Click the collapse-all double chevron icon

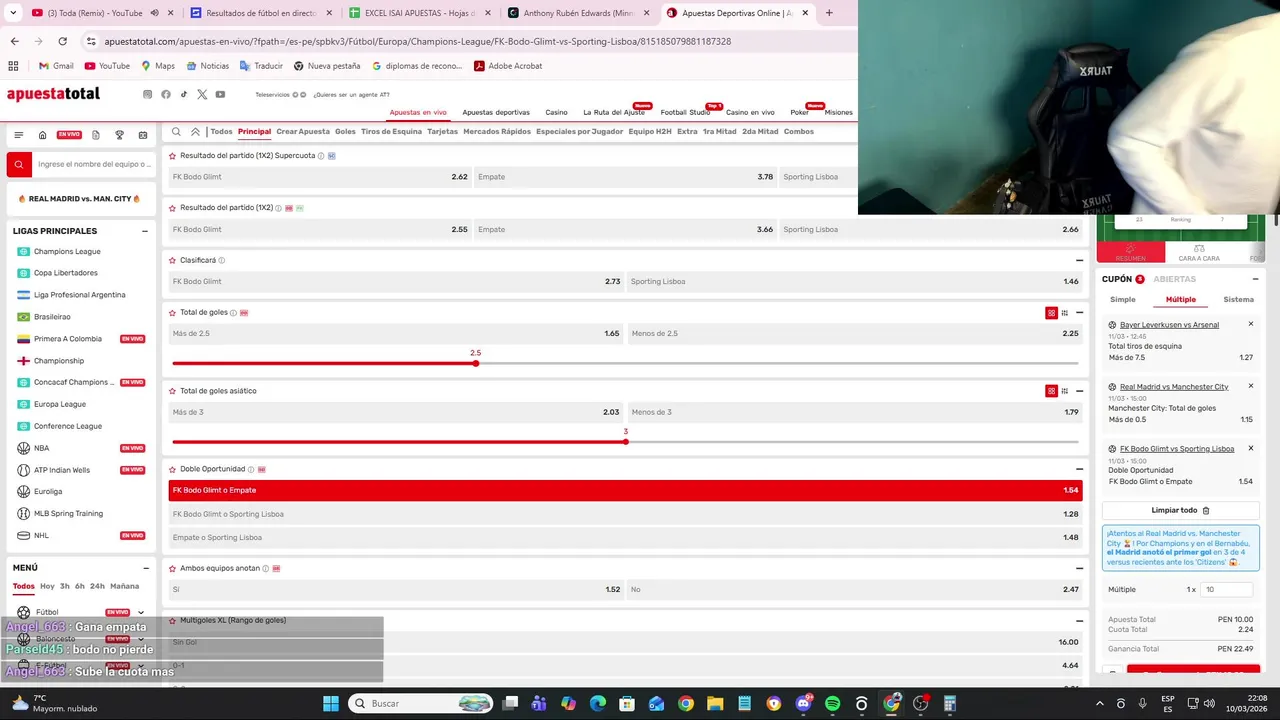pyautogui.click(x=195, y=131)
